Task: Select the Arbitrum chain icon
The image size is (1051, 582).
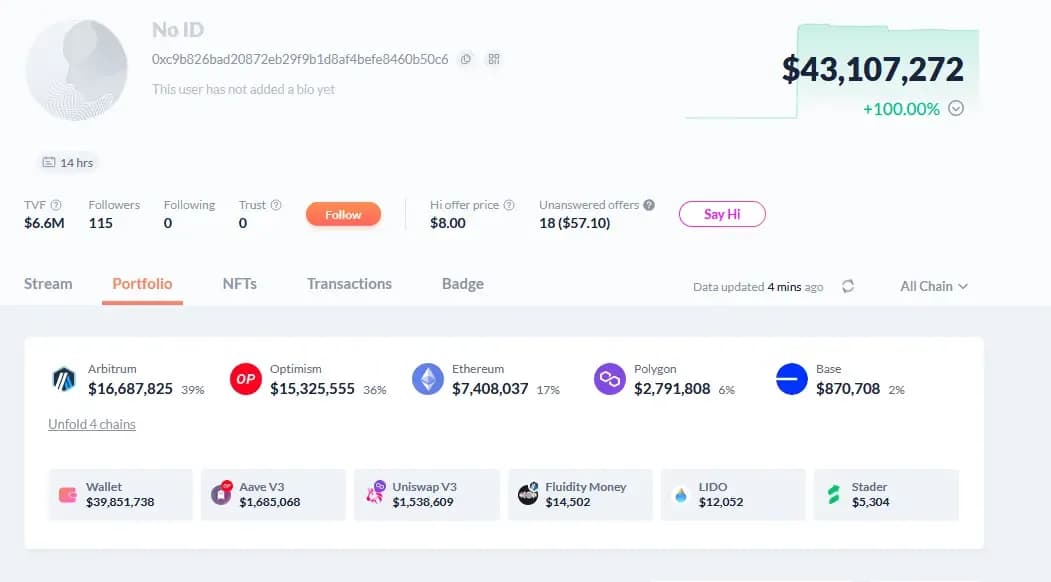Action: click(x=65, y=379)
